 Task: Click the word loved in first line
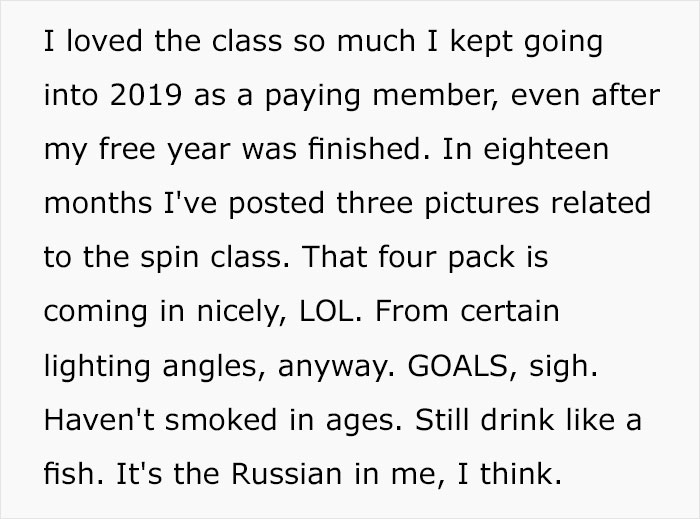click(x=104, y=41)
